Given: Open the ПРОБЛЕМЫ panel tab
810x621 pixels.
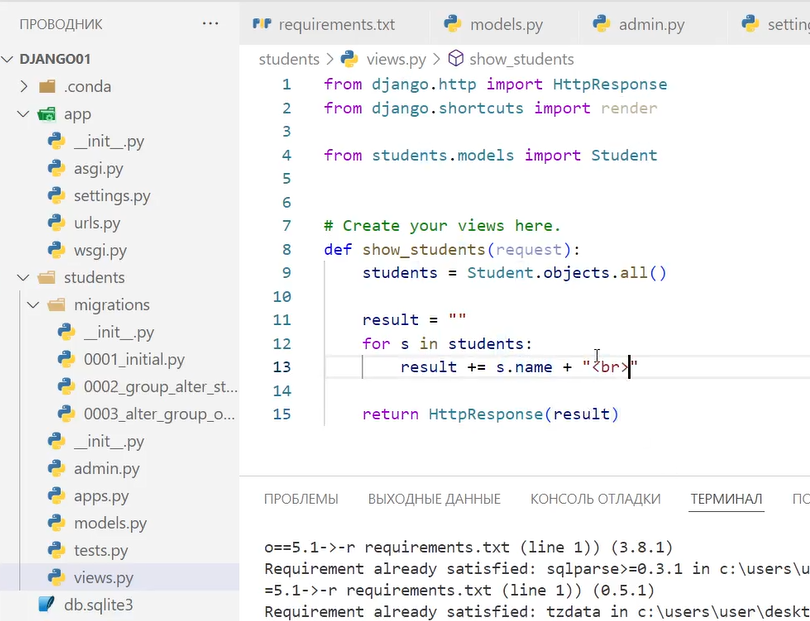Looking at the screenshot, I should pos(300,499).
